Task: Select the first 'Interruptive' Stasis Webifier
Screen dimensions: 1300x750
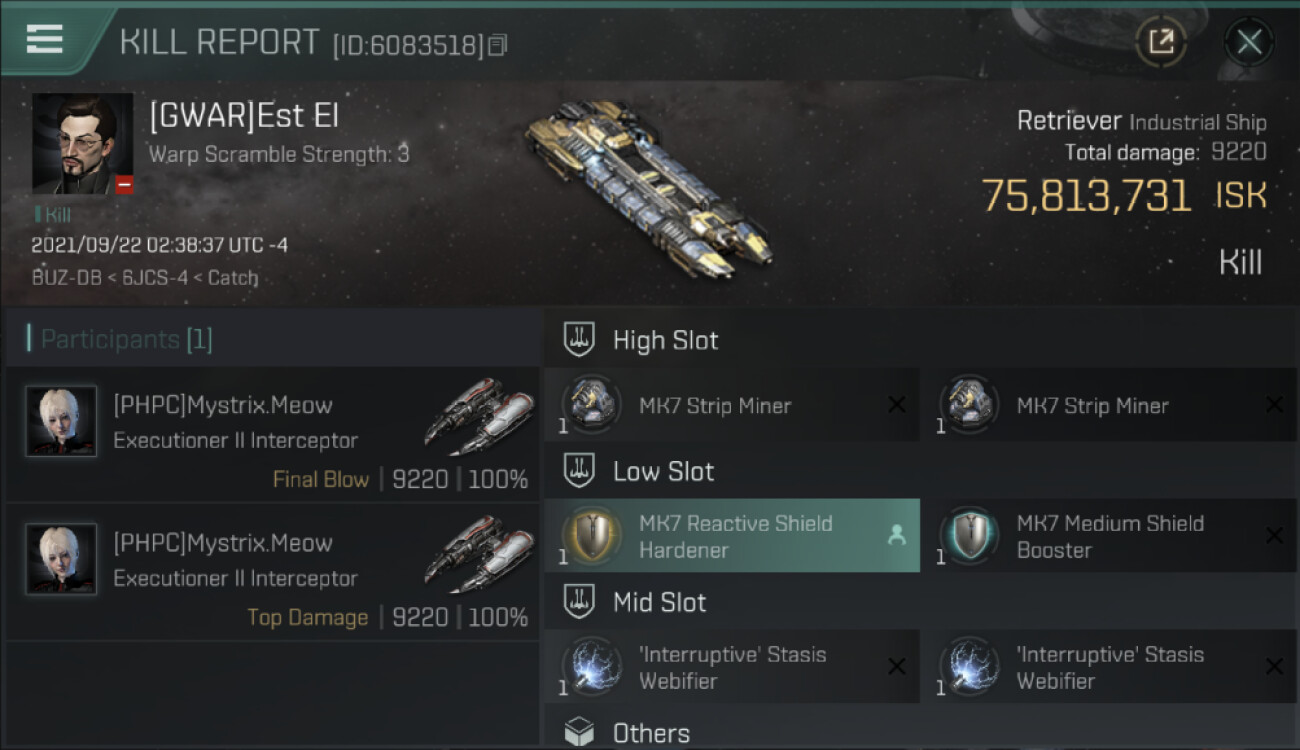Action: tap(732, 667)
